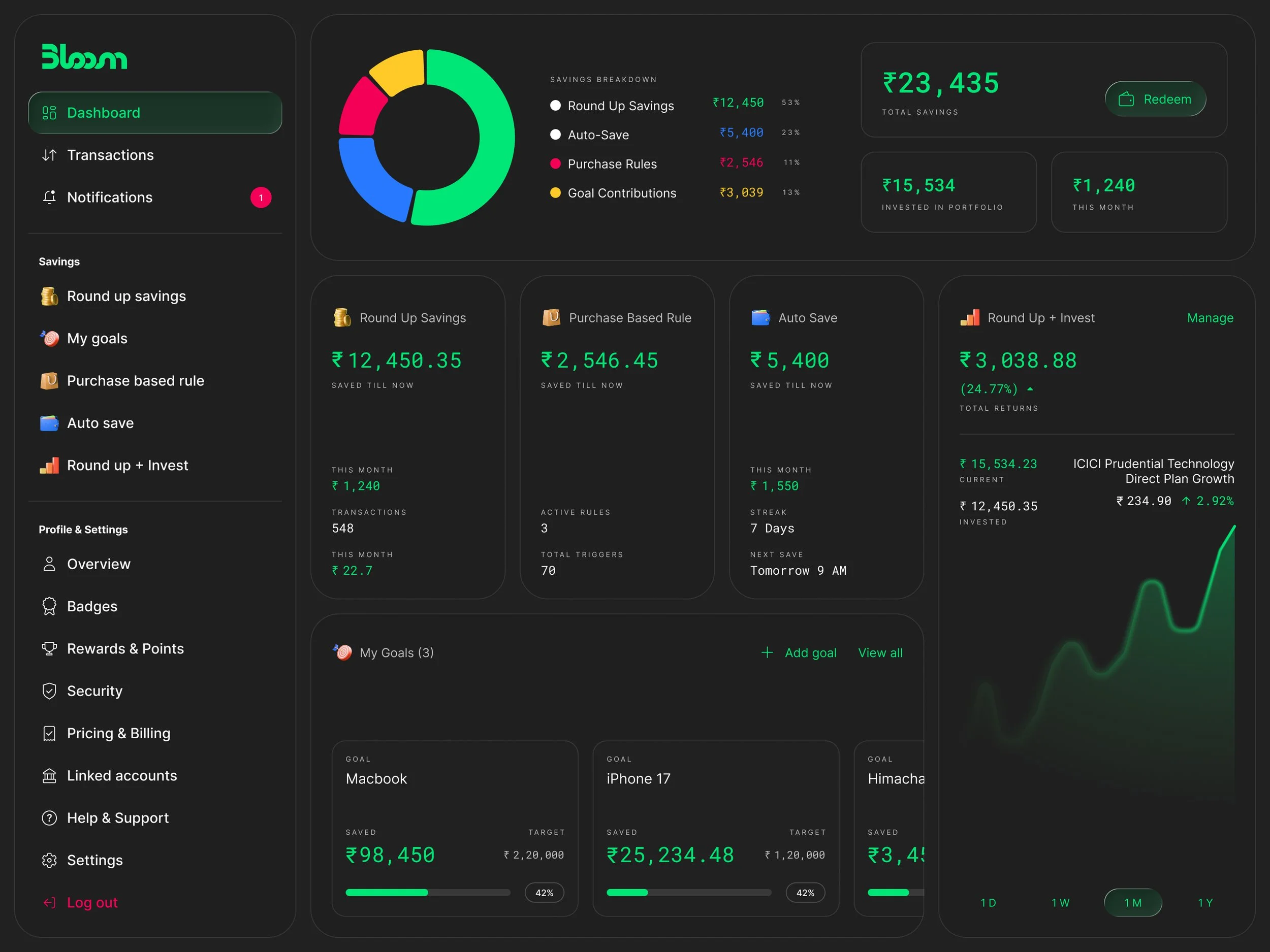The width and height of the screenshot is (1270, 952).
Task: Click the 42% badge on Macbook goal
Action: pyautogui.click(x=544, y=893)
